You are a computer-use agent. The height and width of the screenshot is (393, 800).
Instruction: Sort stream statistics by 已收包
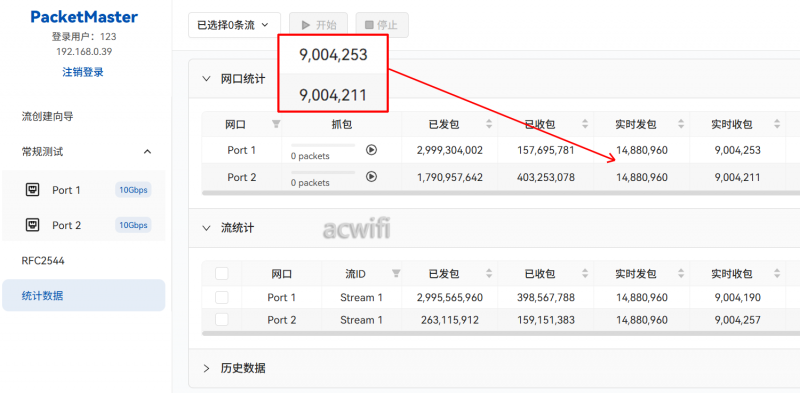(585, 274)
